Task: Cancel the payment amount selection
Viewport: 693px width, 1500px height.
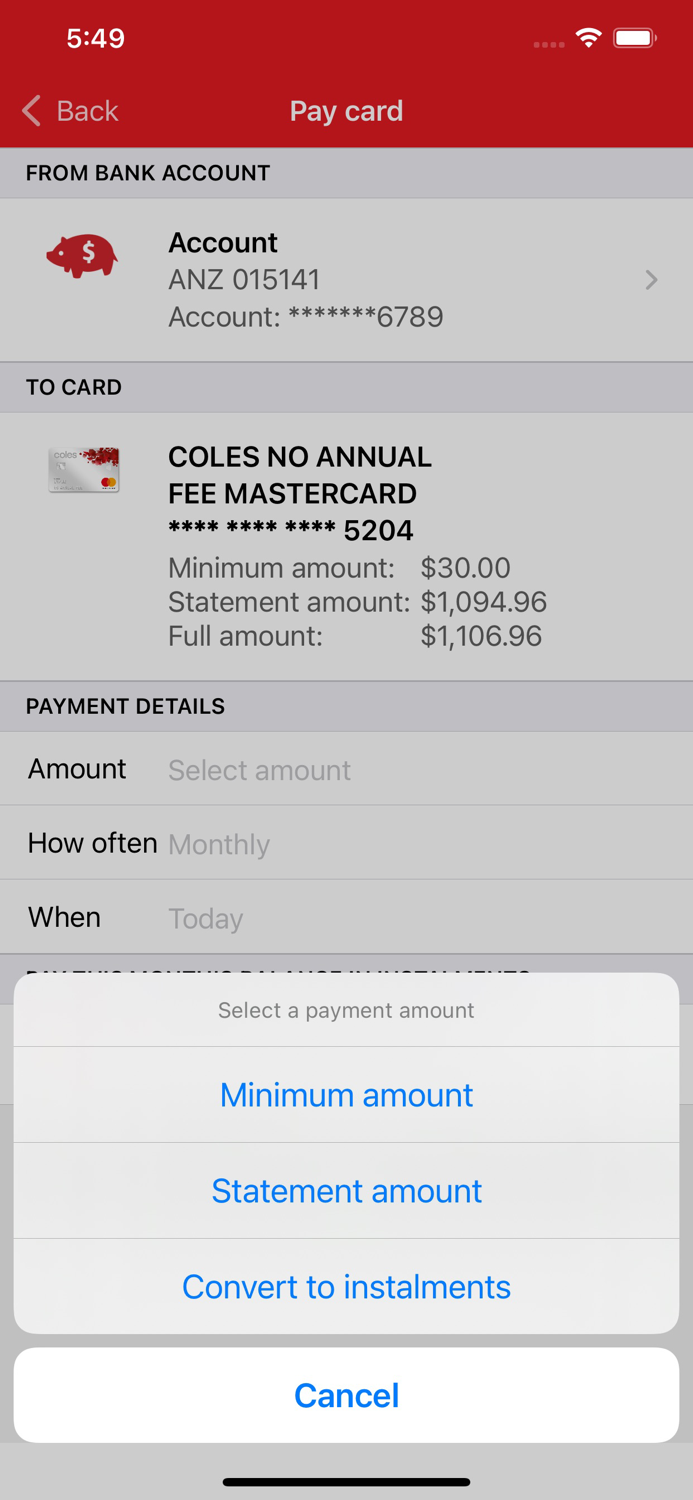Action: (346, 1395)
